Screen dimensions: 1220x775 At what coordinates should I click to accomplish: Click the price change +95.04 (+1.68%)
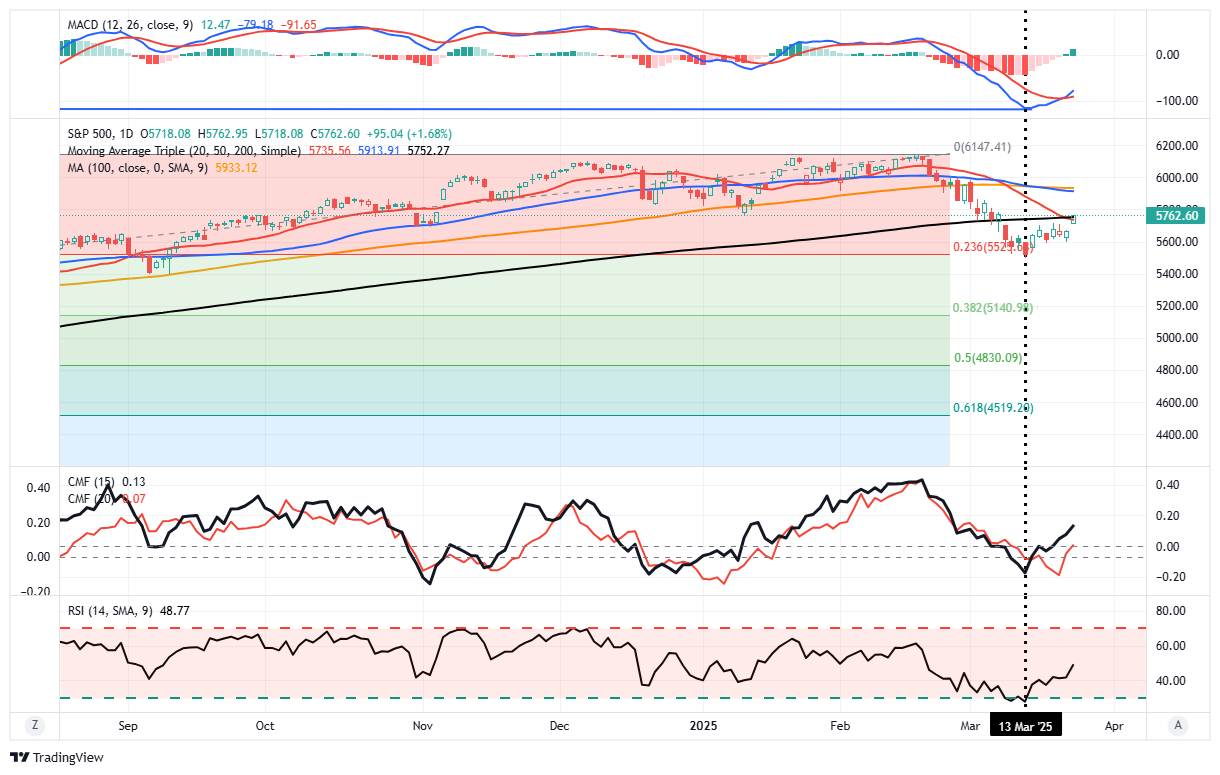pos(409,133)
